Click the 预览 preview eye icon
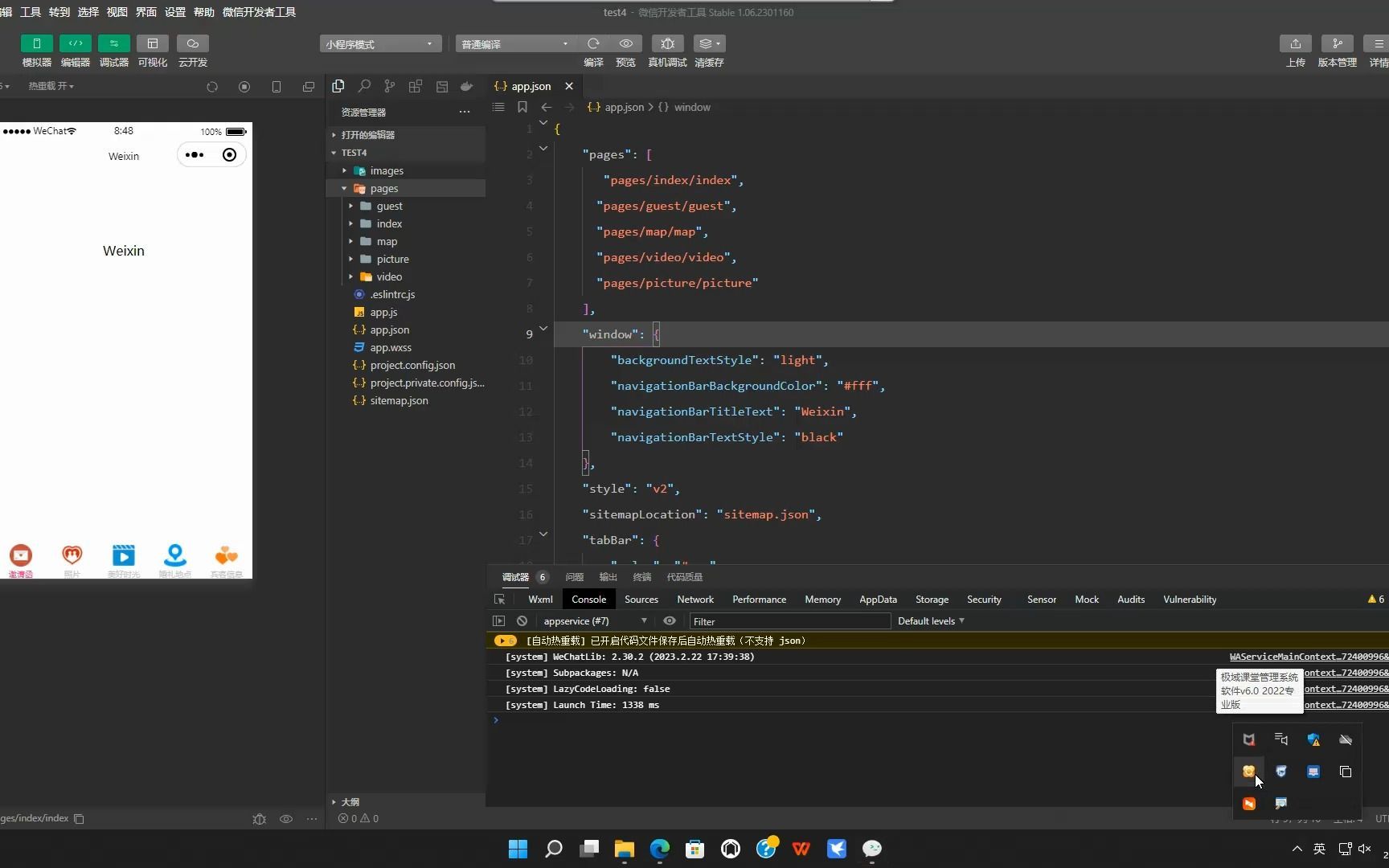This screenshot has width=1389, height=868. 625,43
